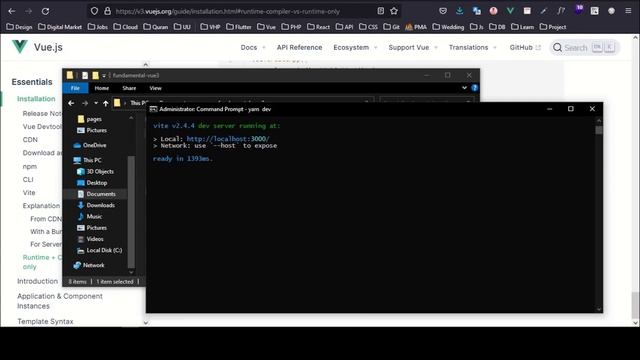Toggle reader view icon in address bar
The width and height of the screenshot is (640, 360).
[380, 11]
